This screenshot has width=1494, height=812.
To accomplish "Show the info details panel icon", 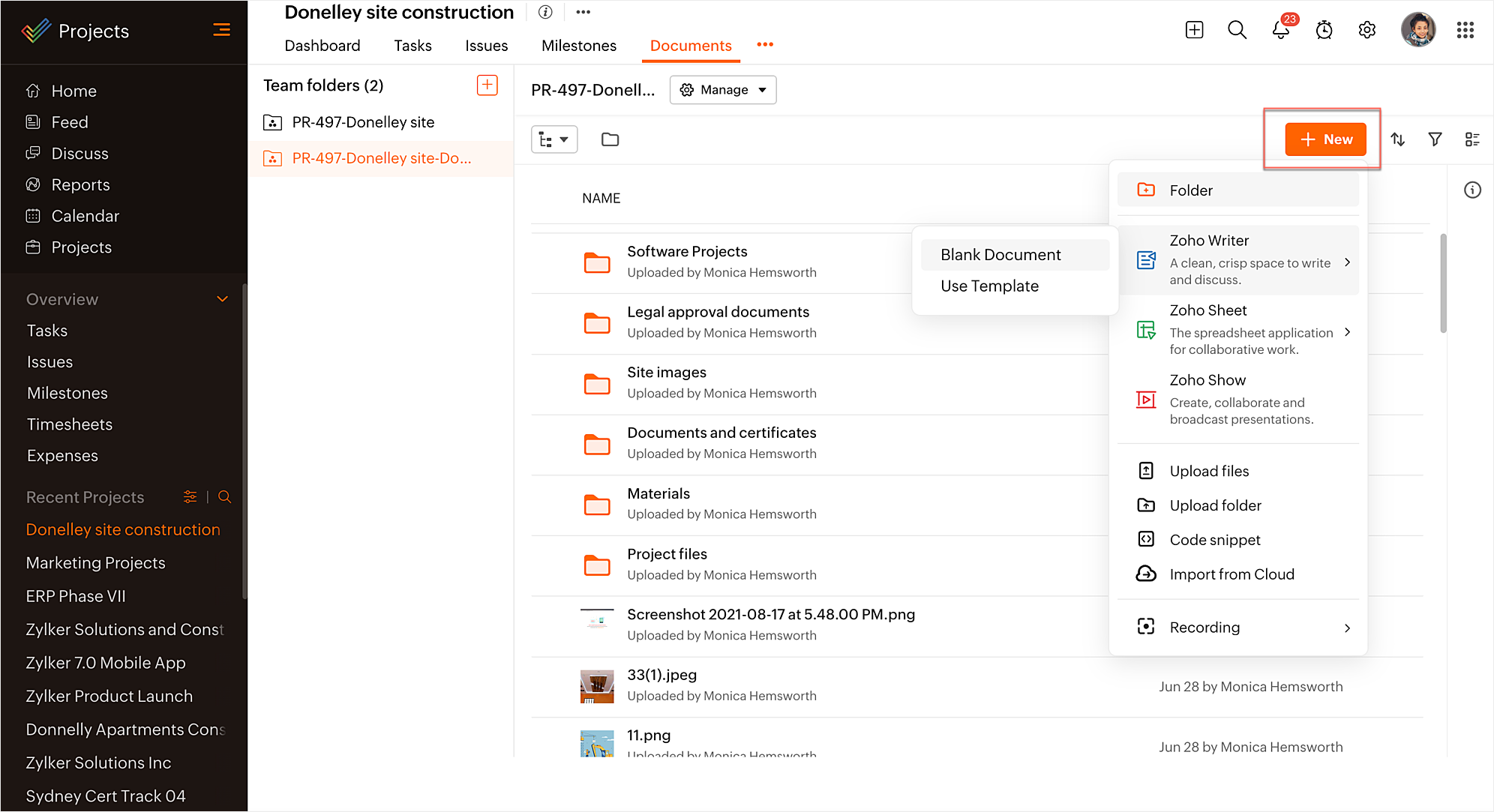I will point(1472,190).
